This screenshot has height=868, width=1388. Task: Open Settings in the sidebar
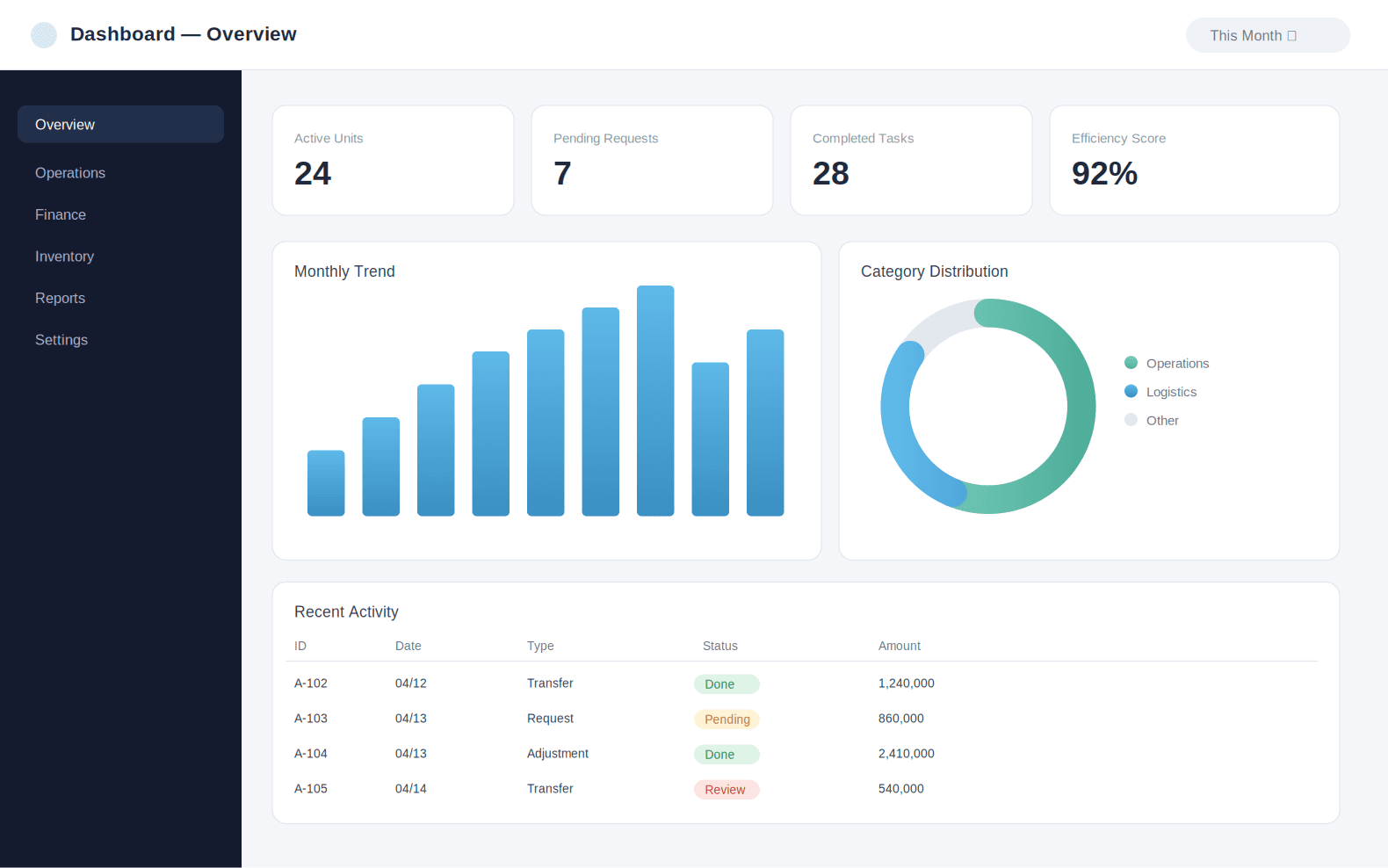(x=61, y=340)
